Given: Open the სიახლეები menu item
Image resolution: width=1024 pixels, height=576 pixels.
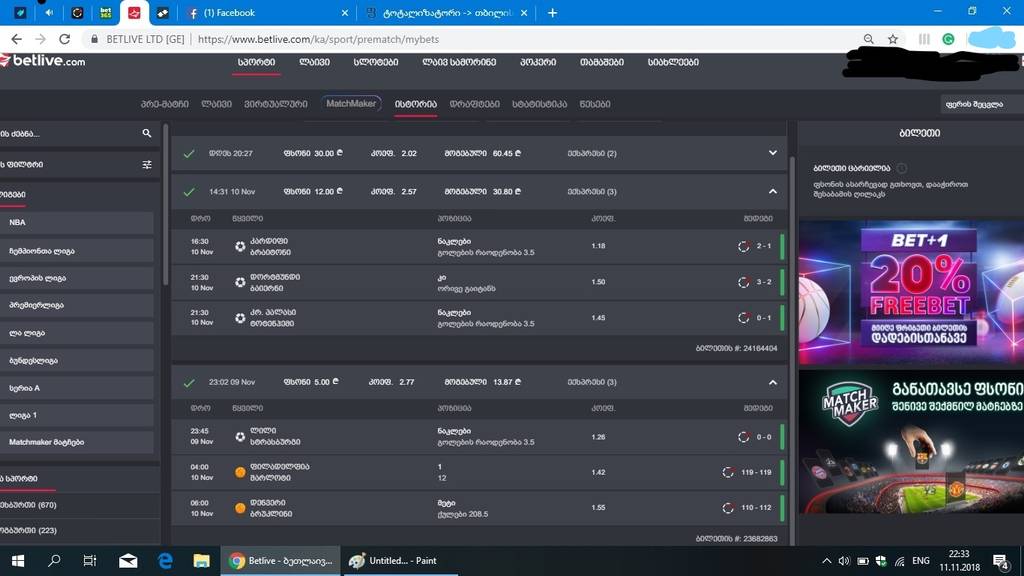Looking at the screenshot, I should (673, 62).
